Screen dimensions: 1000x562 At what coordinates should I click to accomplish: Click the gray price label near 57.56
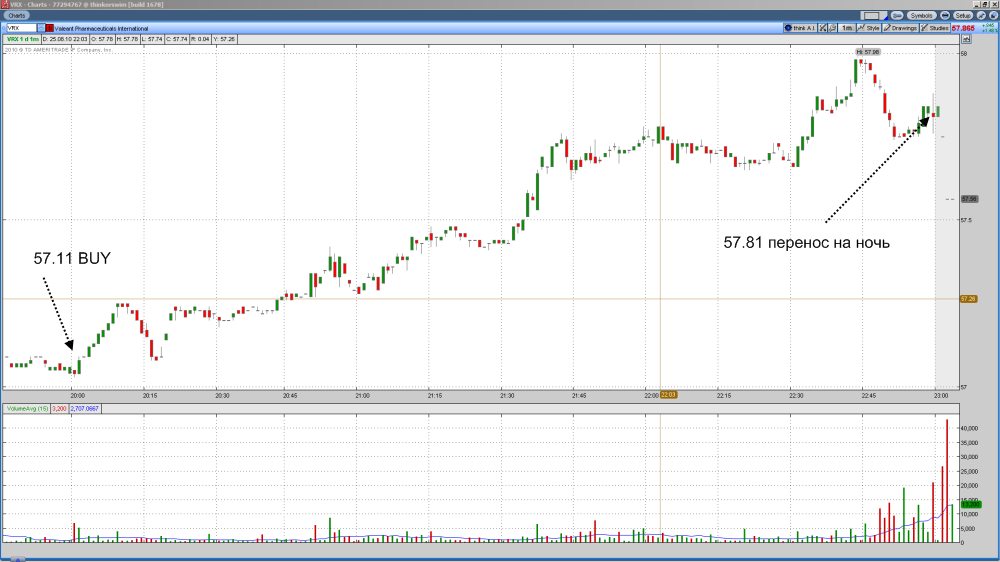pyautogui.click(x=969, y=199)
